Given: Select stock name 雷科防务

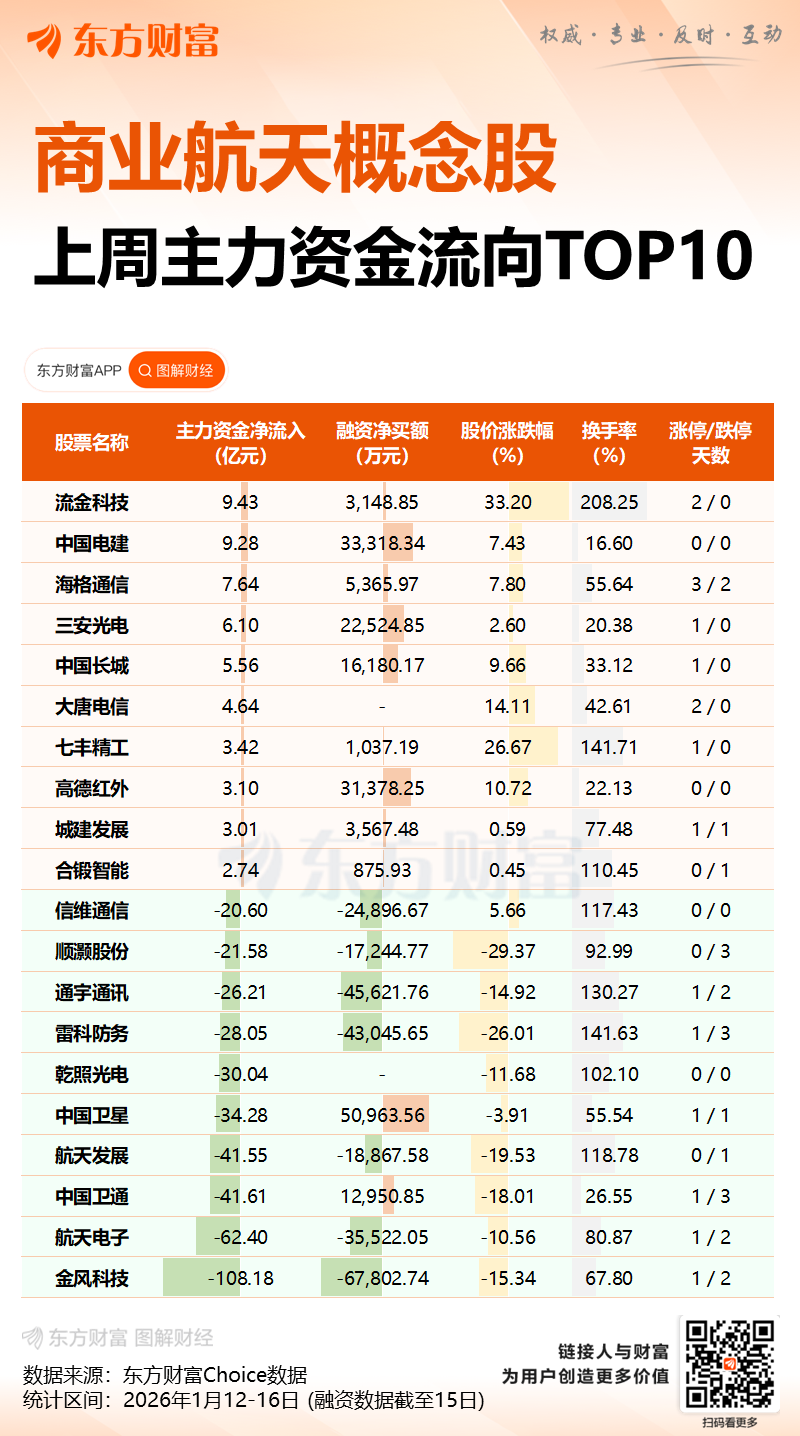Looking at the screenshot, I should [91, 1033].
